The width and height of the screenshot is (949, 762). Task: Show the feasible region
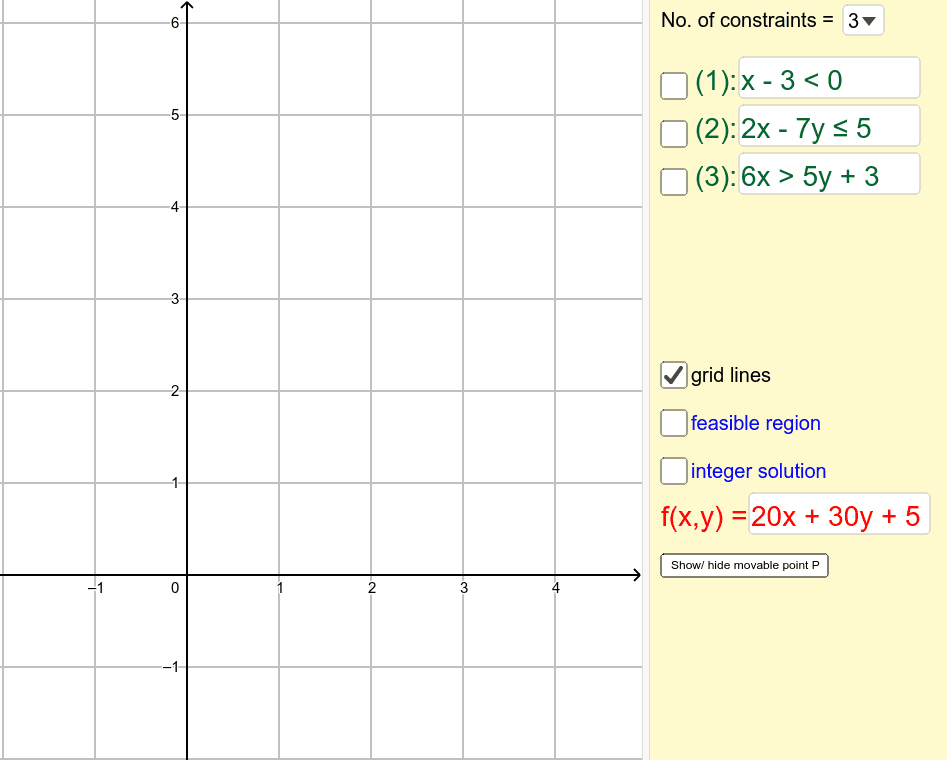(673, 423)
